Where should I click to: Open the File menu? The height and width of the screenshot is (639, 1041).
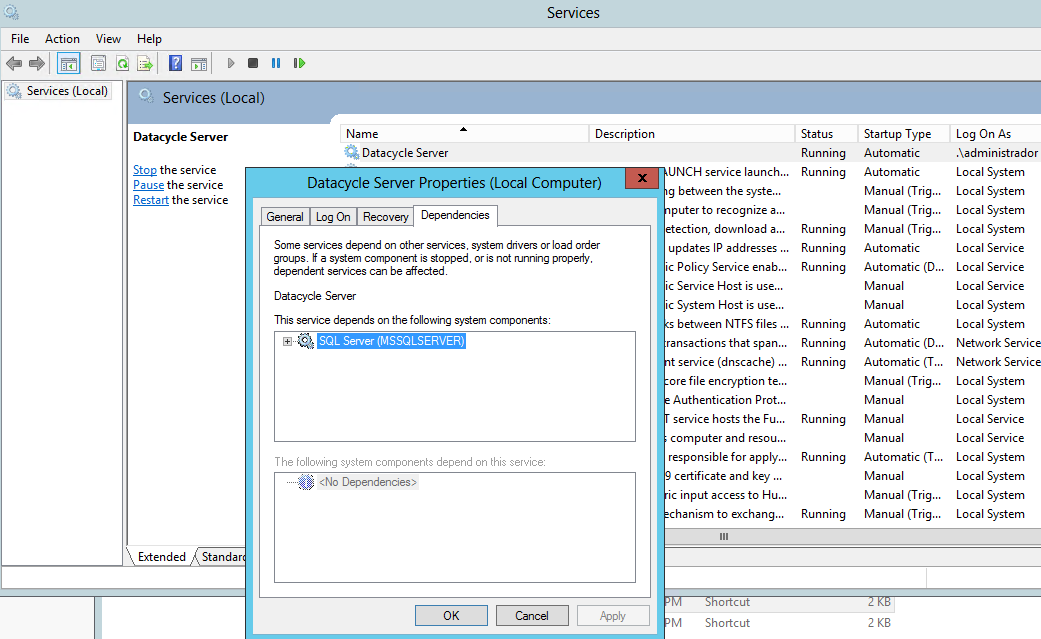[x=20, y=39]
